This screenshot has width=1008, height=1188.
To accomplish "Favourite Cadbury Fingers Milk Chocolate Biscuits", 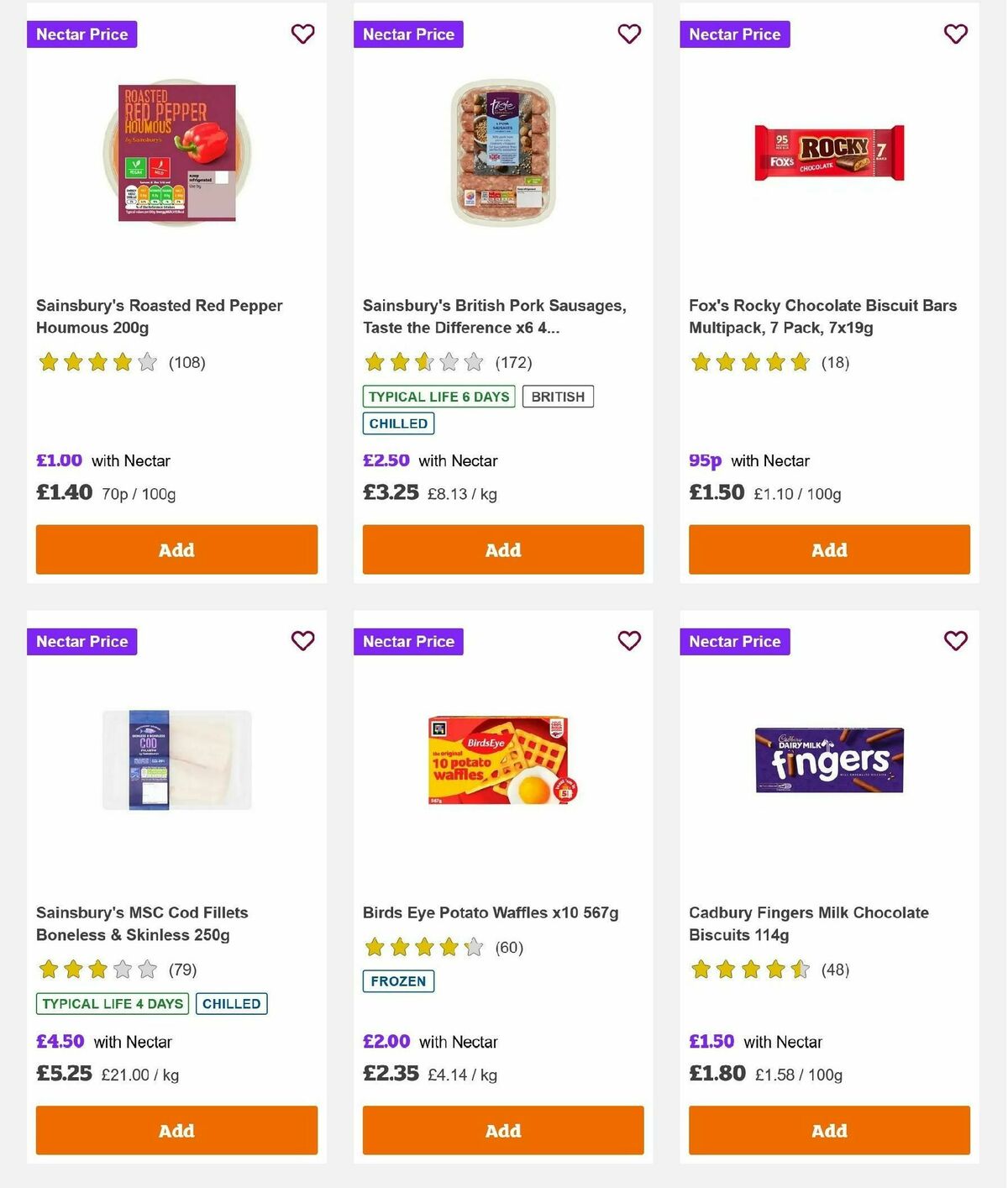I will [x=954, y=641].
